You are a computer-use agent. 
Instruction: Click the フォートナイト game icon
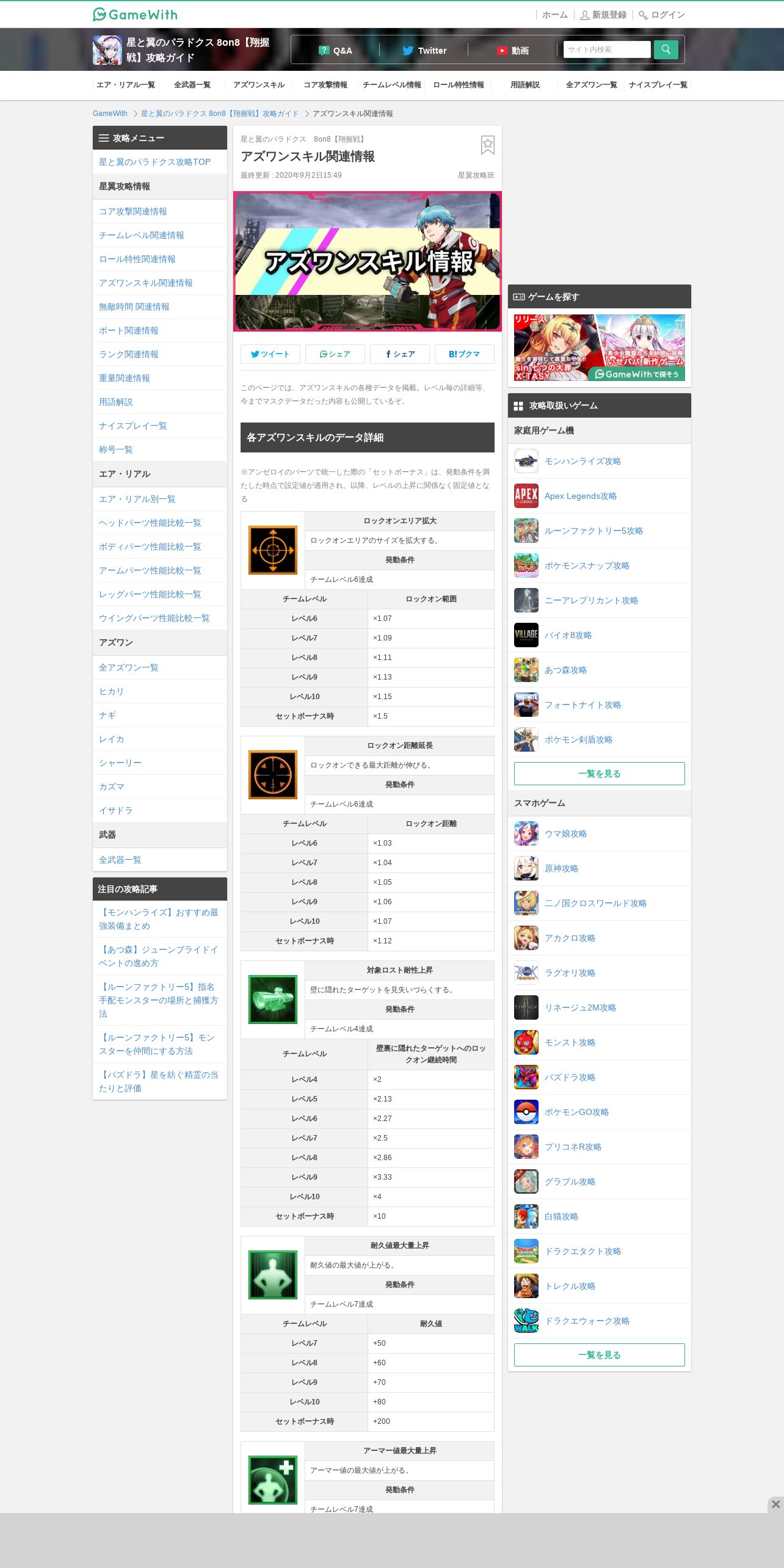tap(526, 705)
